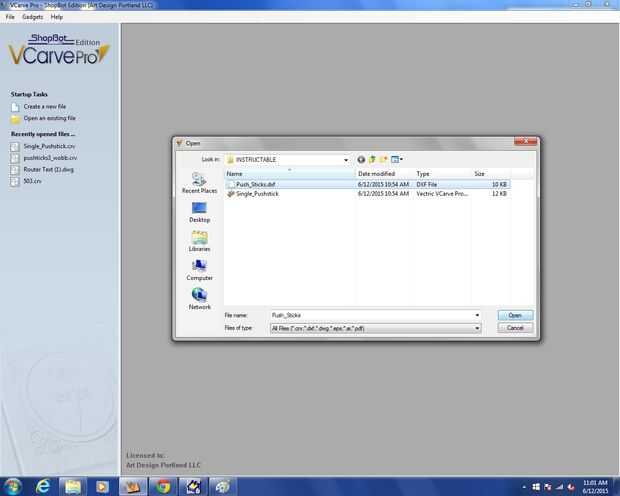
Task: Open the View Menu icon dropdown
Action: 396,159
